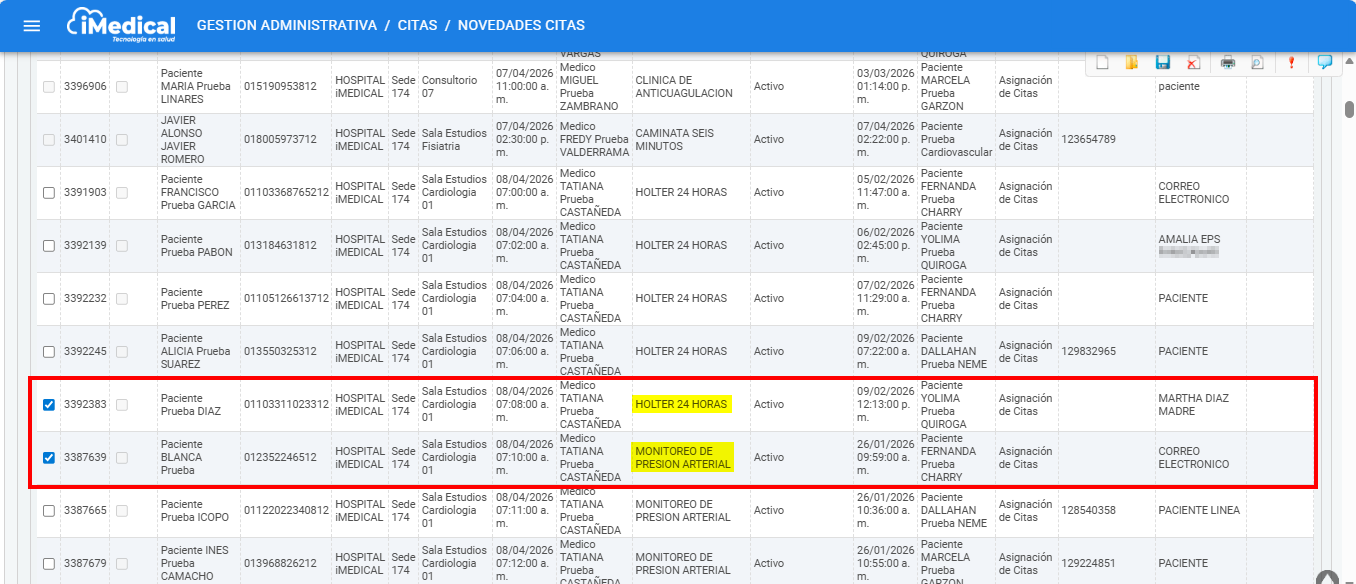1356x584 pixels.
Task: Open the blue chat bubble icon
Action: click(x=1325, y=62)
